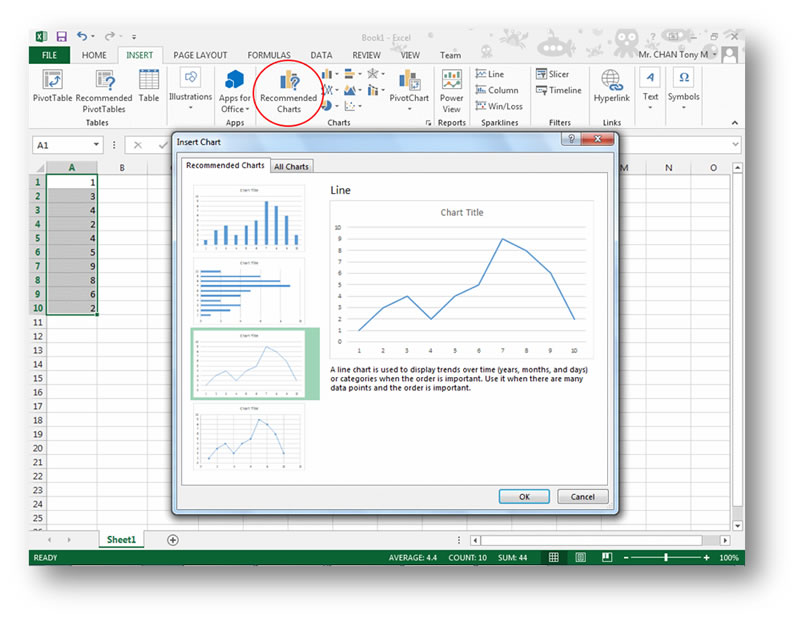Open the Power View report icon

point(452,90)
